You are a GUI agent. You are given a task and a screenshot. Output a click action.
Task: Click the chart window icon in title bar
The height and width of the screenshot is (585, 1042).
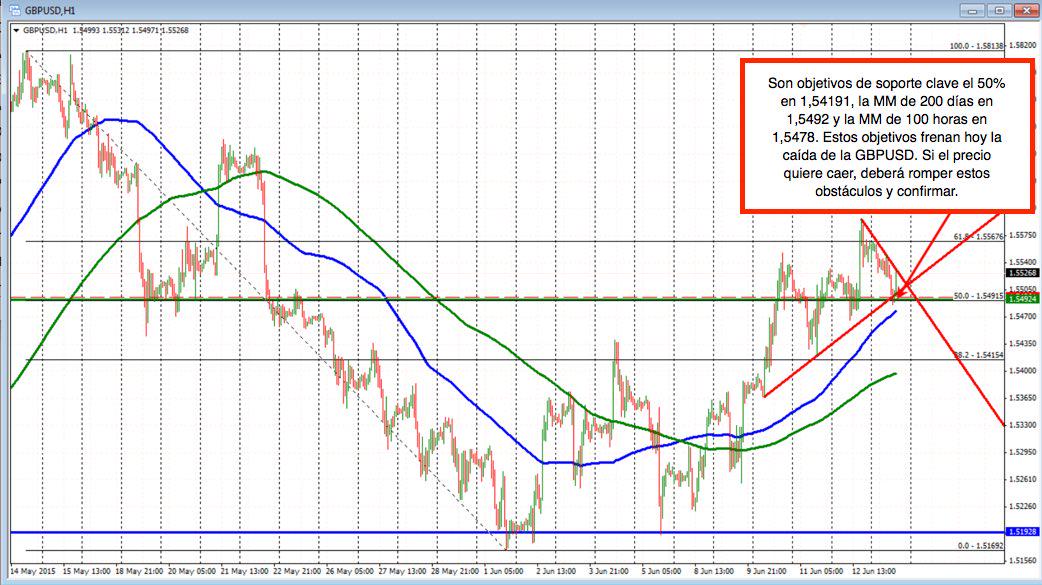[14, 11]
